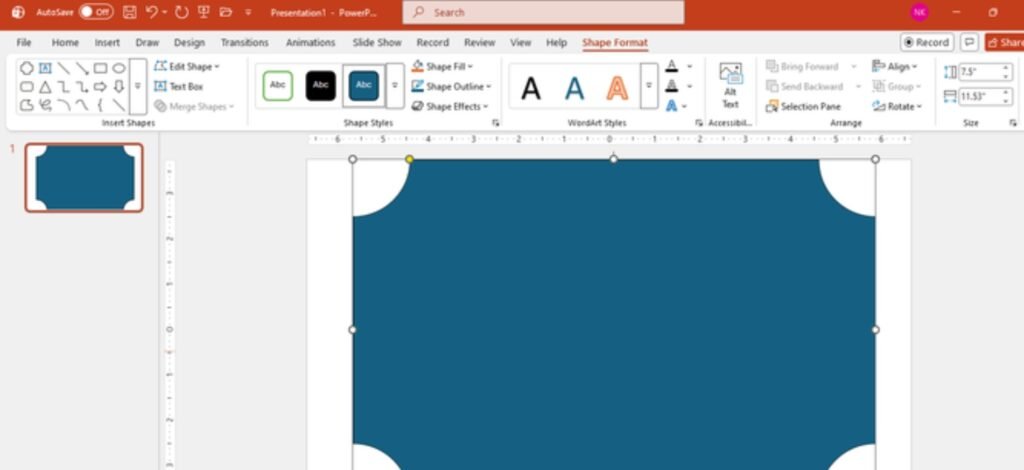Select the text box shape in shapes gallery
1024x470 pixels.
coord(45,68)
